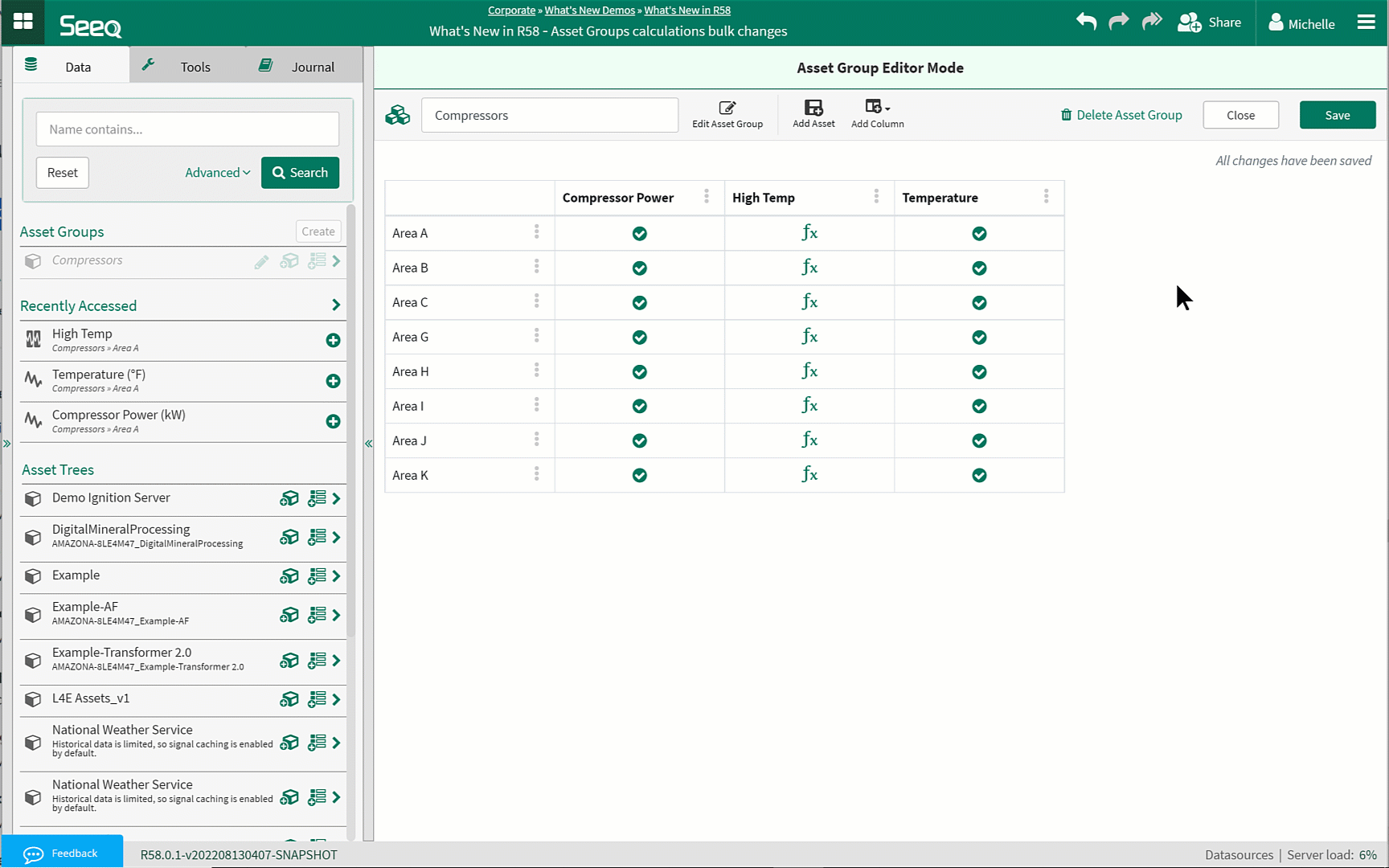Click the undo arrow icon
The height and width of the screenshot is (868, 1389).
click(1086, 22)
